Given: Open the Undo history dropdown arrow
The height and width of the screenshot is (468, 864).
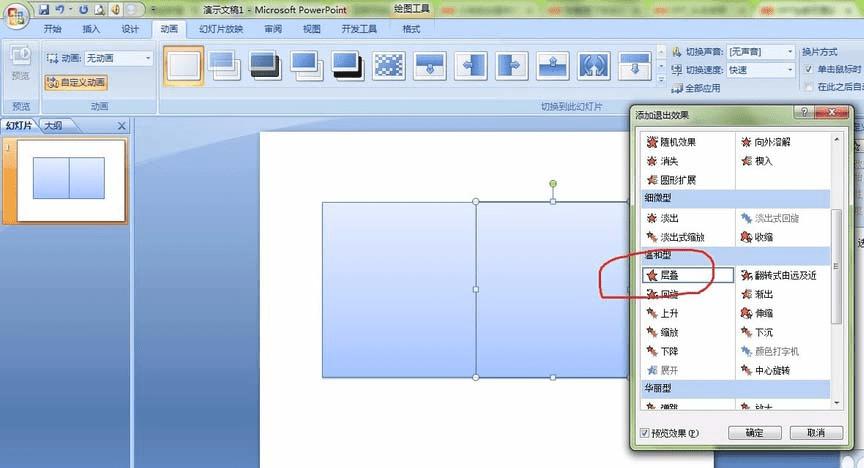Looking at the screenshot, I should tap(71, 9).
